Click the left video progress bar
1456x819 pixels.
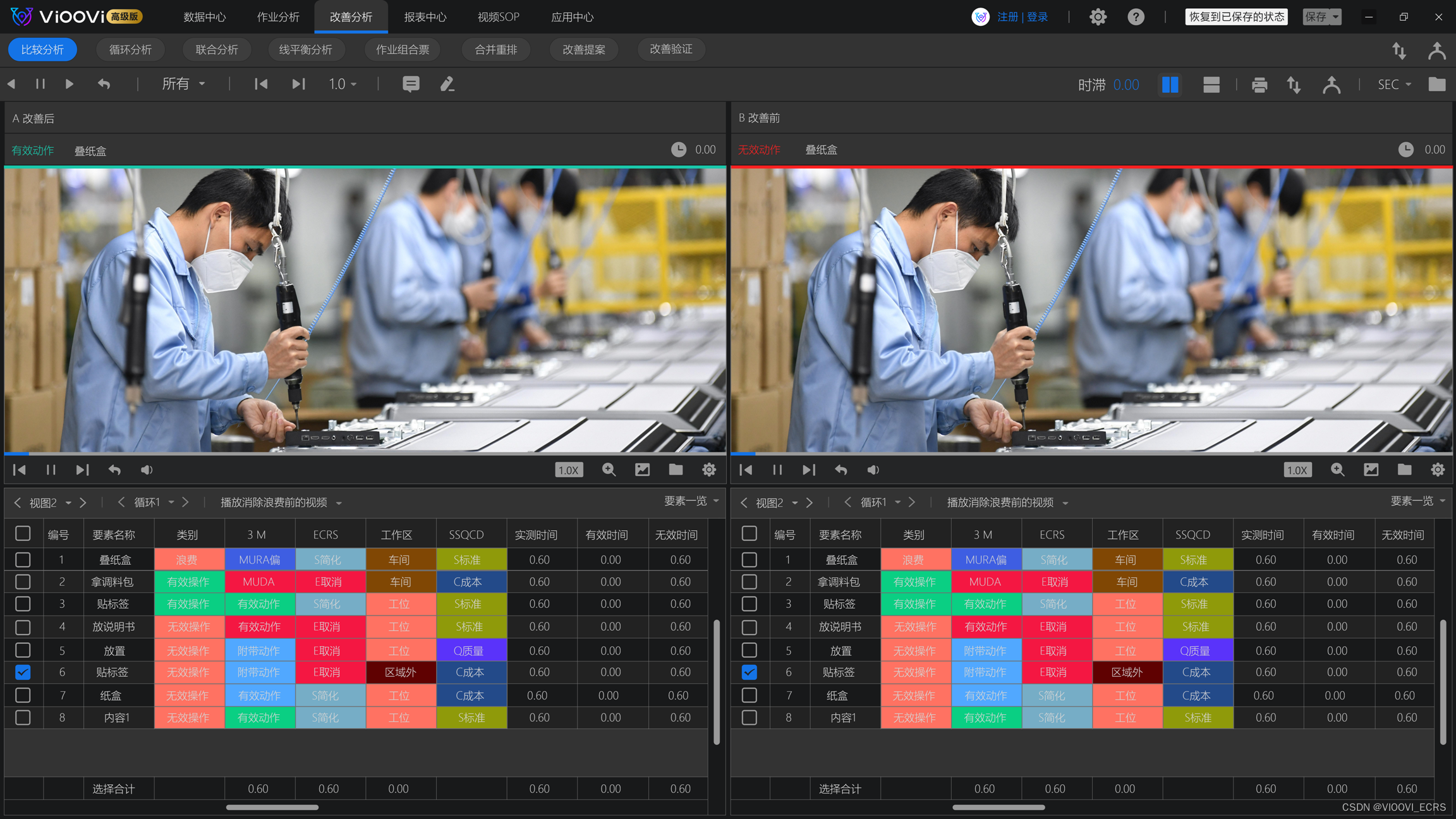[x=365, y=453]
